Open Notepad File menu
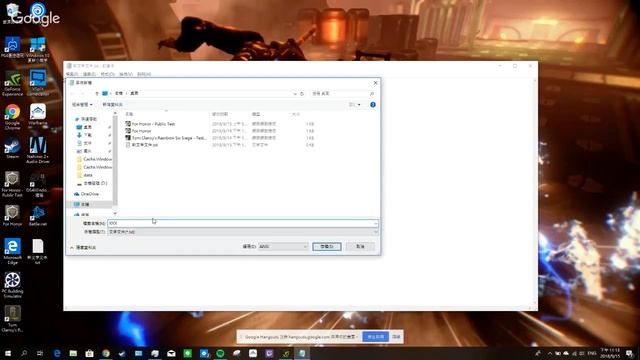The width and height of the screenshot is (640, 360). coord(72,74)
